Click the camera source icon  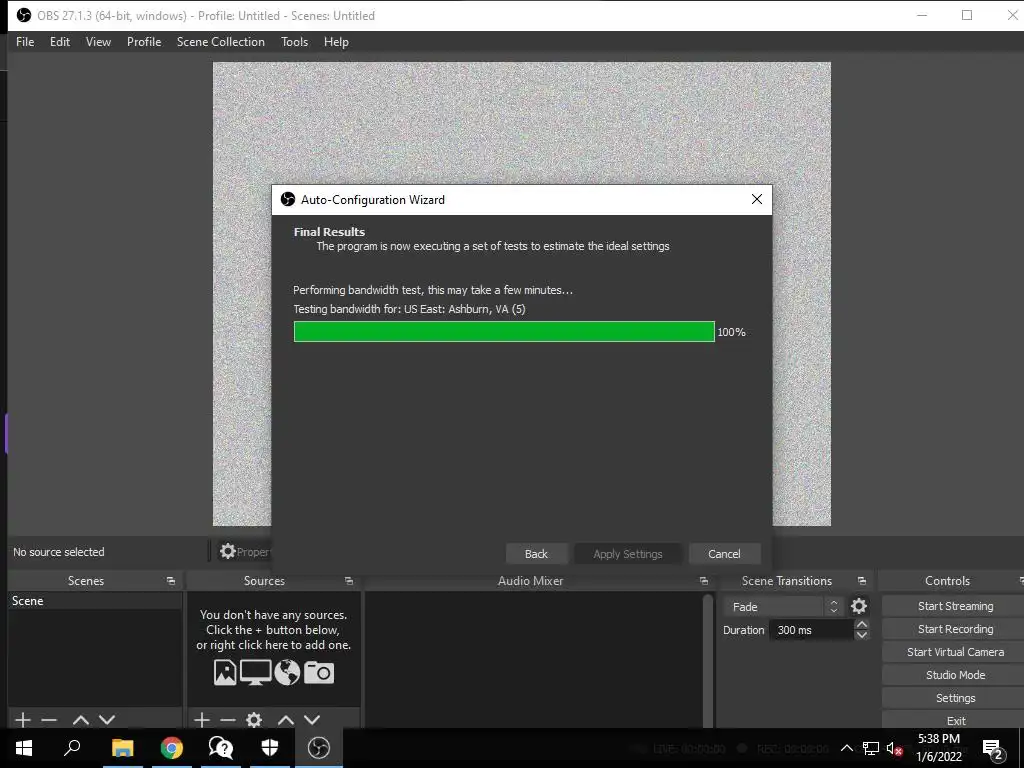pos(319,672)
